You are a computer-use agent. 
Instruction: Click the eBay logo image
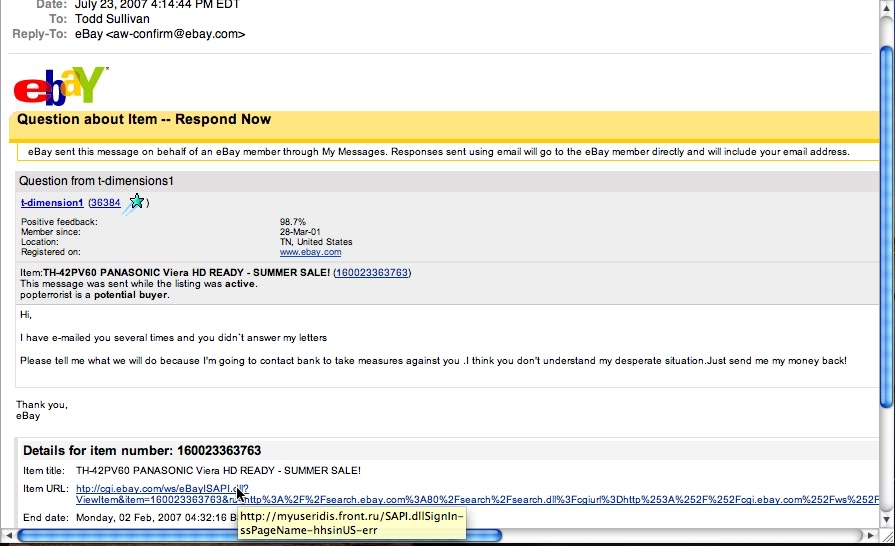click(x=60, y=86)
